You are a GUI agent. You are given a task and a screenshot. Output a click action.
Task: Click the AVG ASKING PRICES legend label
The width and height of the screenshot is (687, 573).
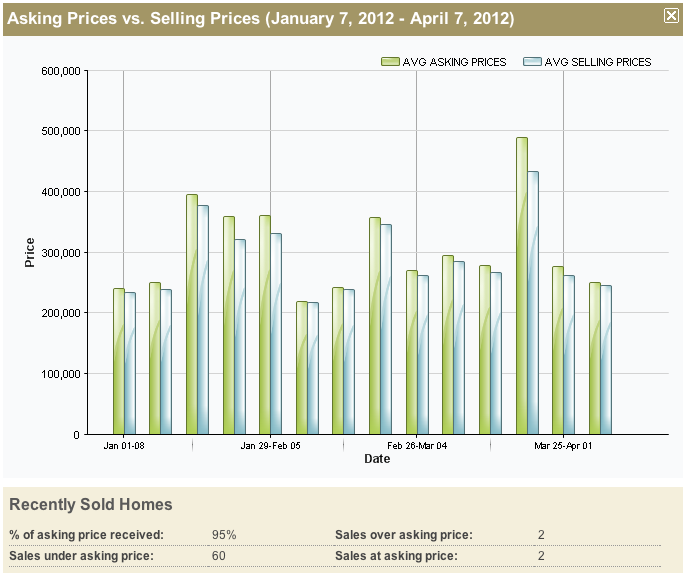click(454, 62)
